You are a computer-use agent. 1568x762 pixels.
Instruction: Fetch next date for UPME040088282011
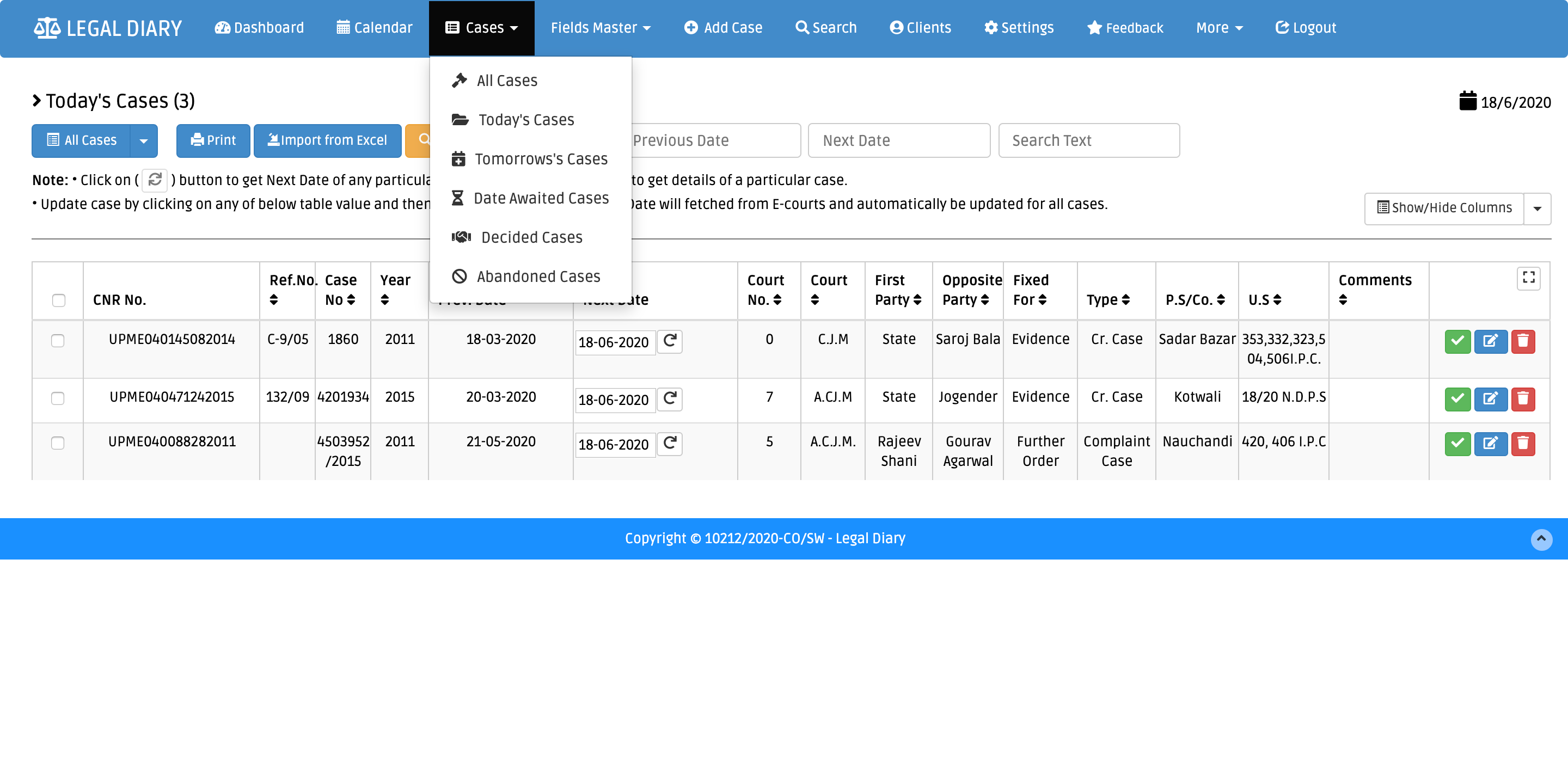[x=670, y=444]
